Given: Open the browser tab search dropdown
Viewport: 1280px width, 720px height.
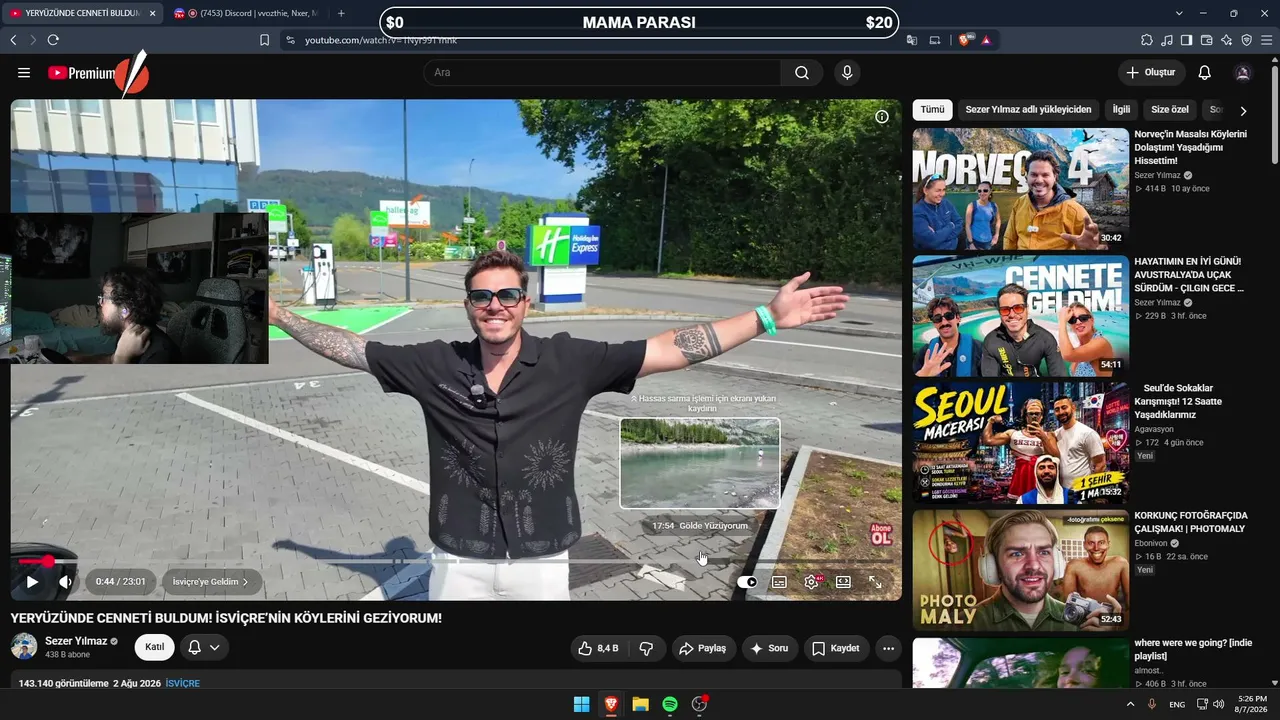Looking at the screenshot, I should [x=1179, y=13].
